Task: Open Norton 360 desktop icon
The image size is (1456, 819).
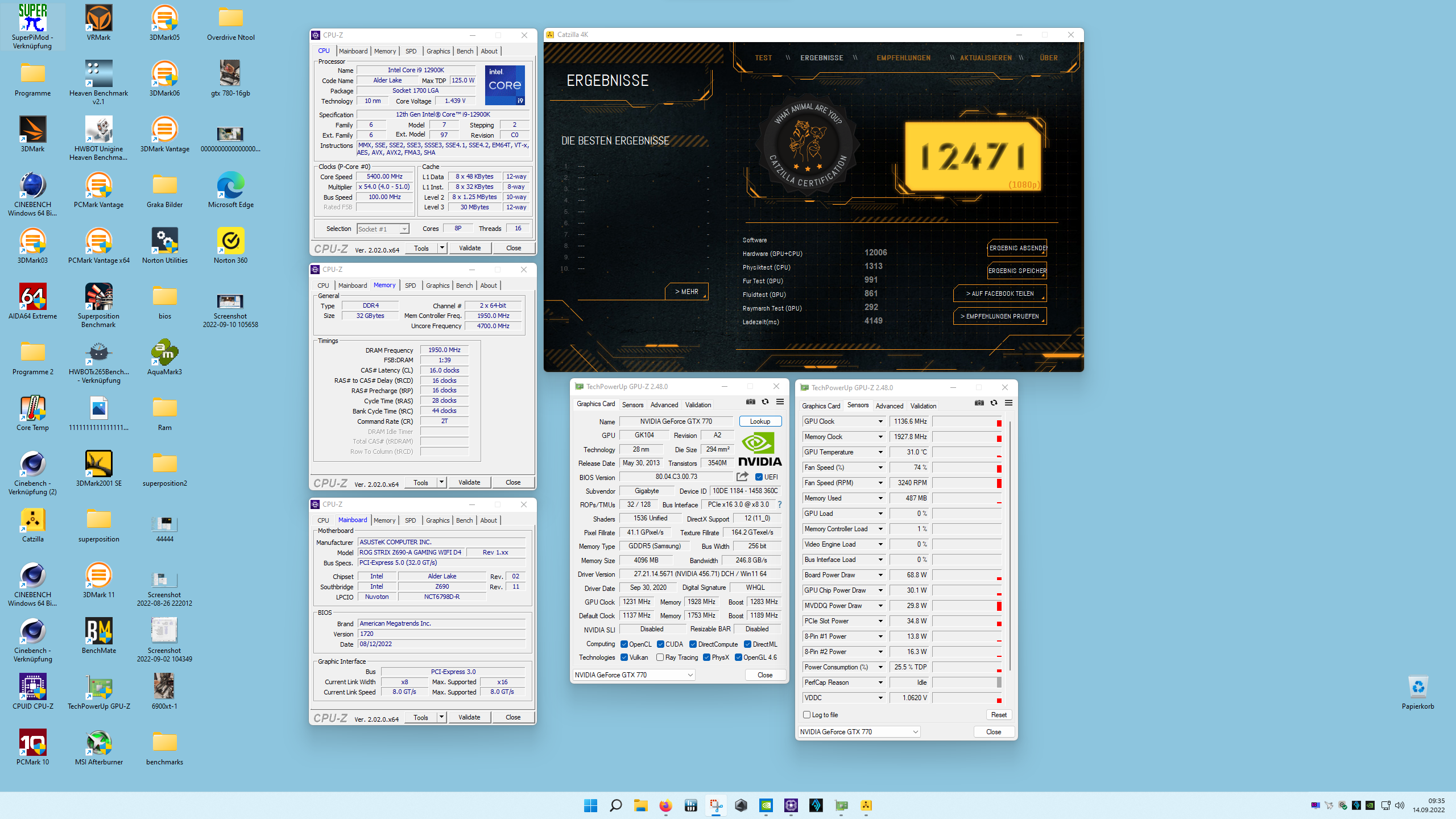Action: [230, 246]
